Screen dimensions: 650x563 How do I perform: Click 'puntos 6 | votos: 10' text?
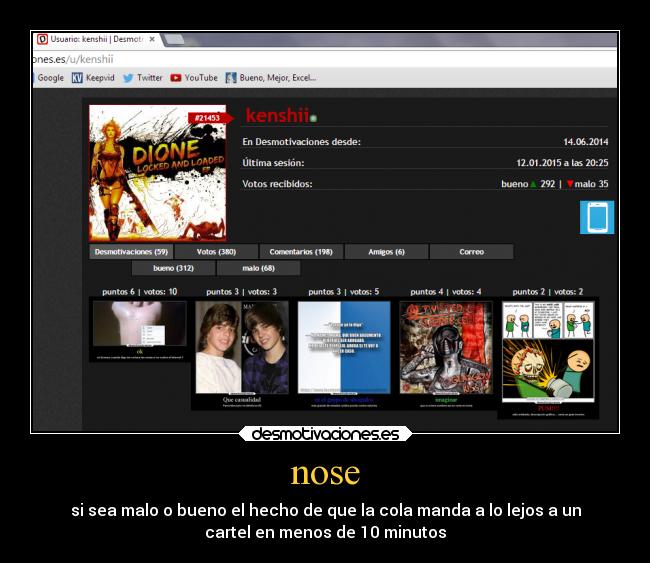140,292
